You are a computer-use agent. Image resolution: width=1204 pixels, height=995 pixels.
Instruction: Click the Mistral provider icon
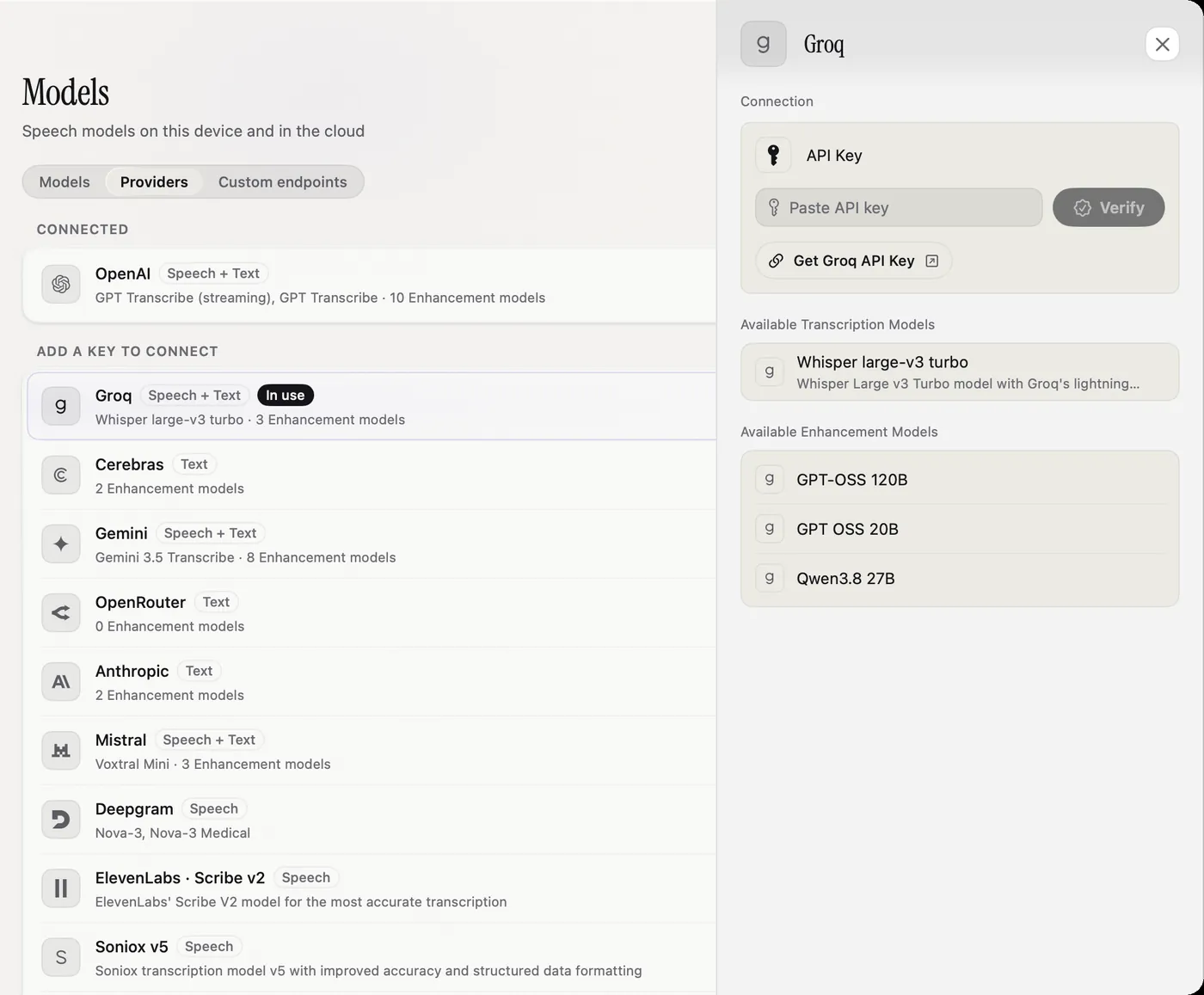coord(60,750)
